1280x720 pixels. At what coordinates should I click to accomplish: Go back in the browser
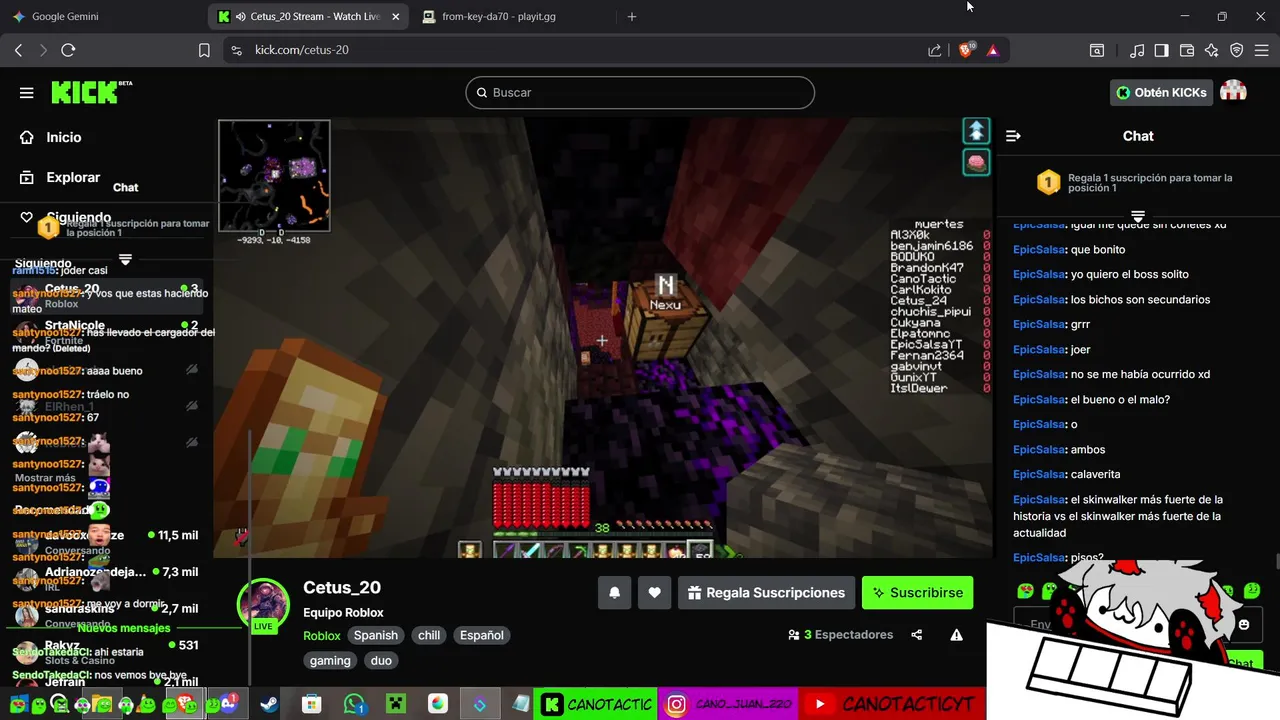click(x=18, y=50)
